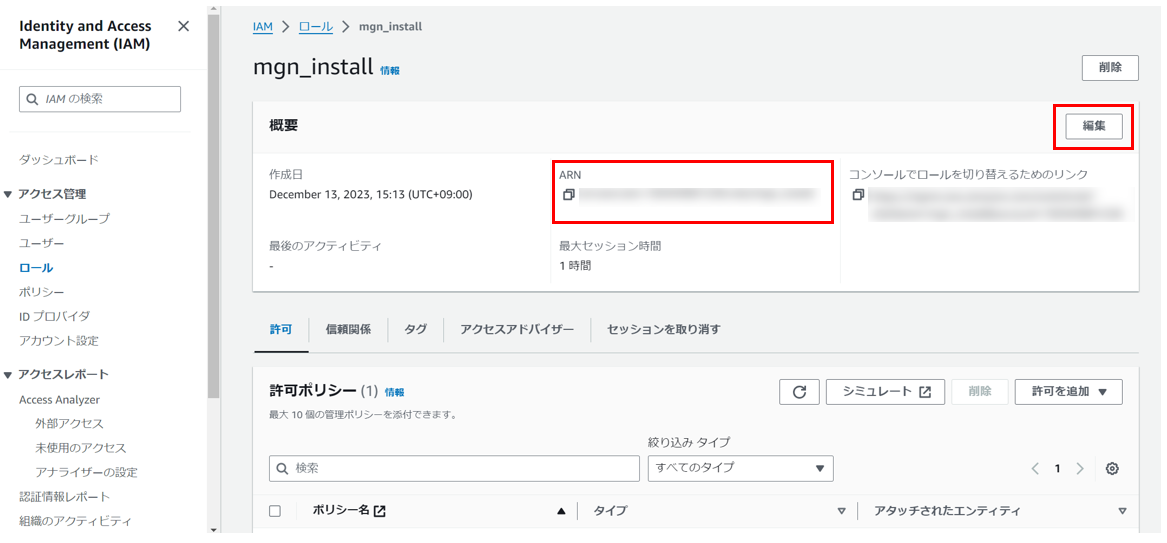Copy the ARN with copy icon
This screenshot has height=543, width=1167.
(x=569, y=195)
